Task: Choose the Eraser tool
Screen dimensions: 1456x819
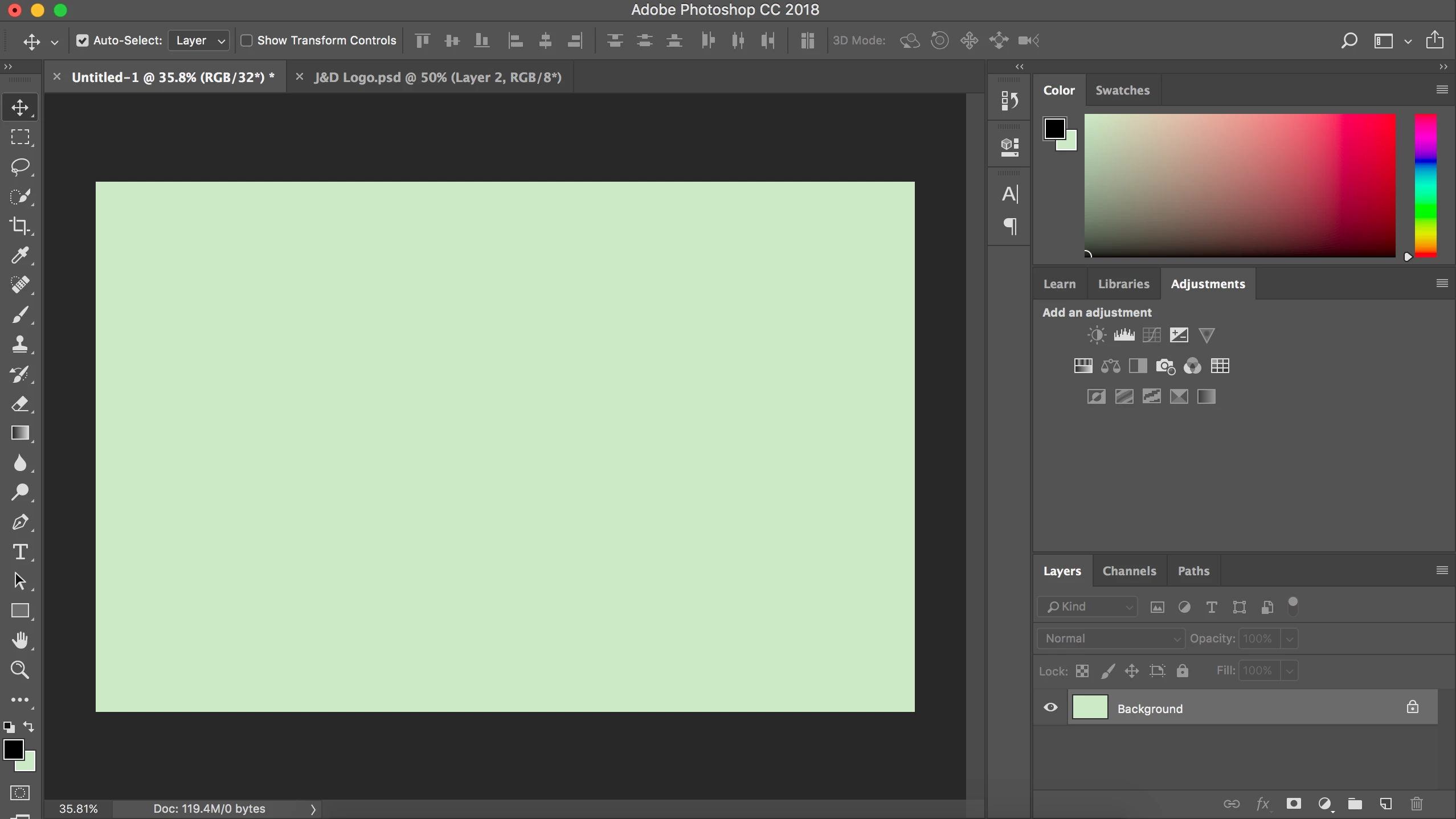Action: tap(20, 404)
